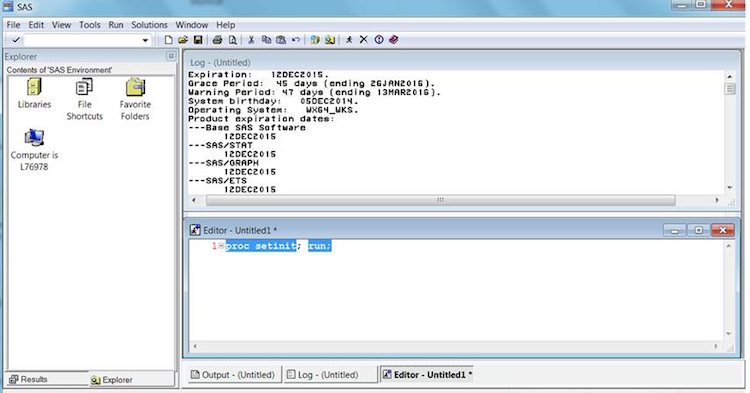Open the Libraries icon in Explorer
This screenshot has width=750, height=393.
click(34, 94)
